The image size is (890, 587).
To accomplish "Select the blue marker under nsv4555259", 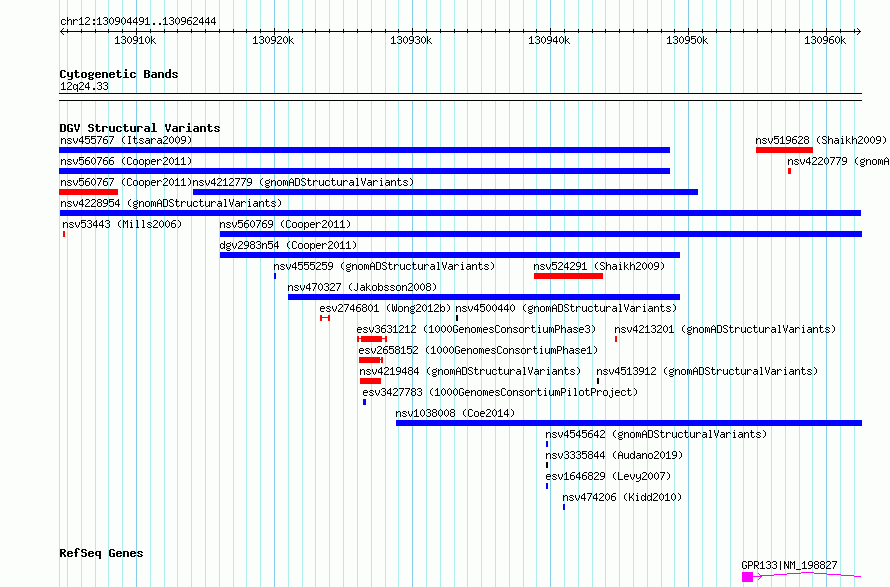I will pos(275,276).
